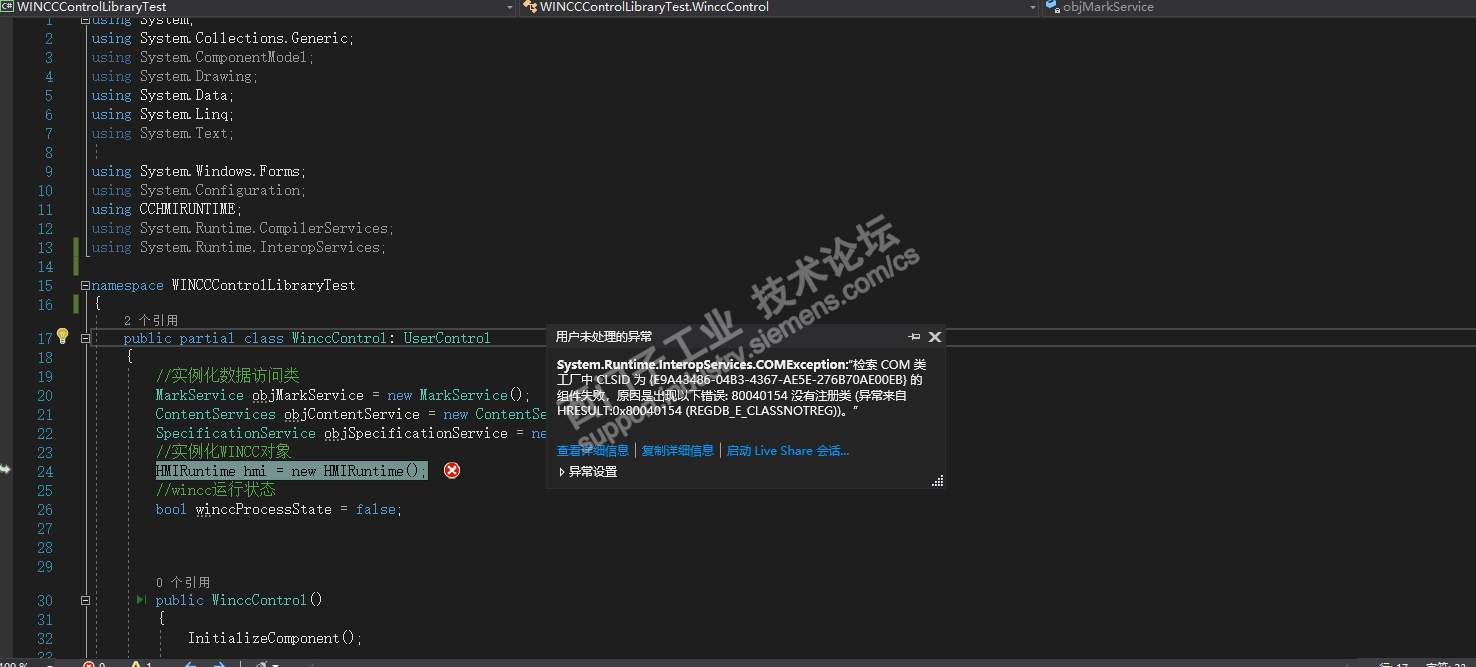Click the highlighted line 'HMIRuntime hmi = new HMIRuntime();'
The image size is (1476, 667).
pos(291,471)
